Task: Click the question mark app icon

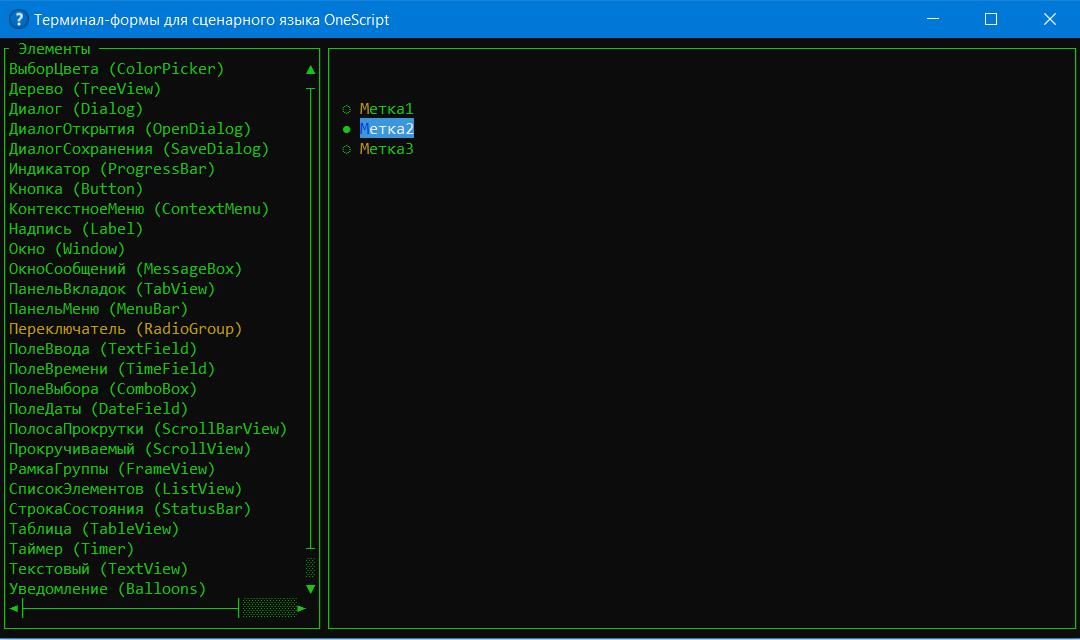Action: pos(17,19)
